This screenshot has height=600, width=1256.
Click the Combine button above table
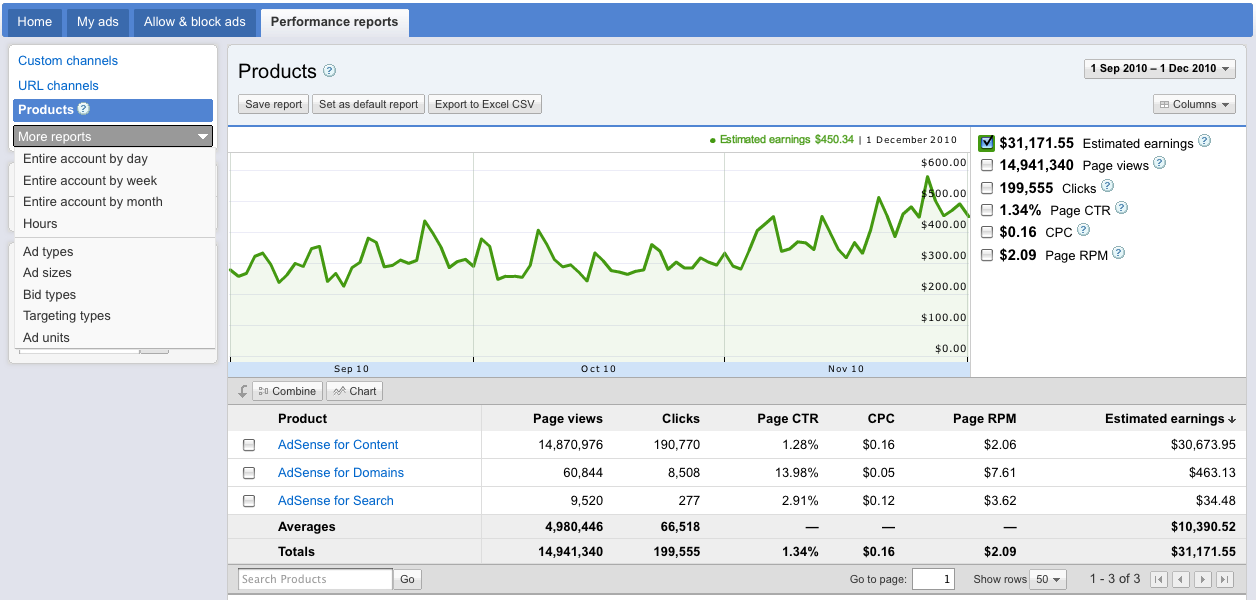coord(287,391)
